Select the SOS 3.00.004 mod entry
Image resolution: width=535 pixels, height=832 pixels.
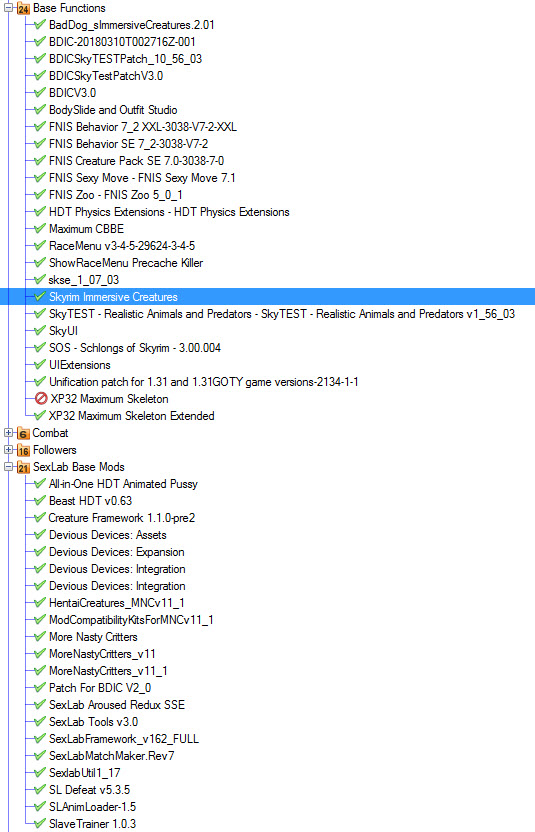[x=135, y=348]
